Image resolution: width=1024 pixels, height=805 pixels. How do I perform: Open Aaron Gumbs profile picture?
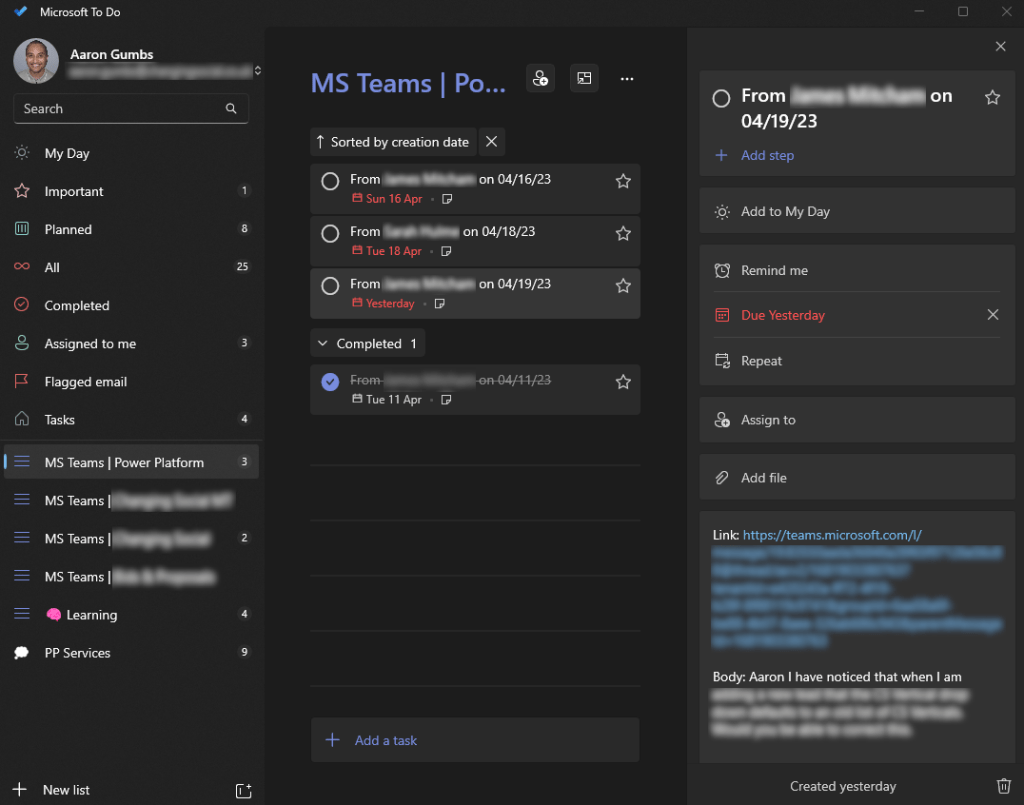click(x=36, y=61)
